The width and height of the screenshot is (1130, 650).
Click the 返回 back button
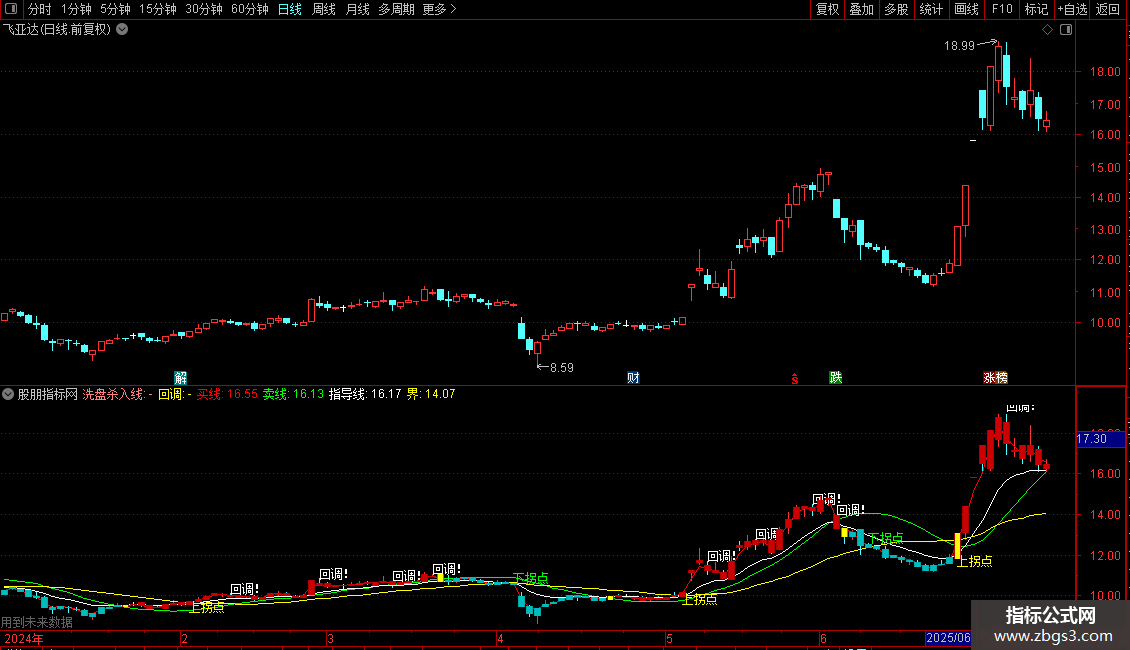(1108, 9)
